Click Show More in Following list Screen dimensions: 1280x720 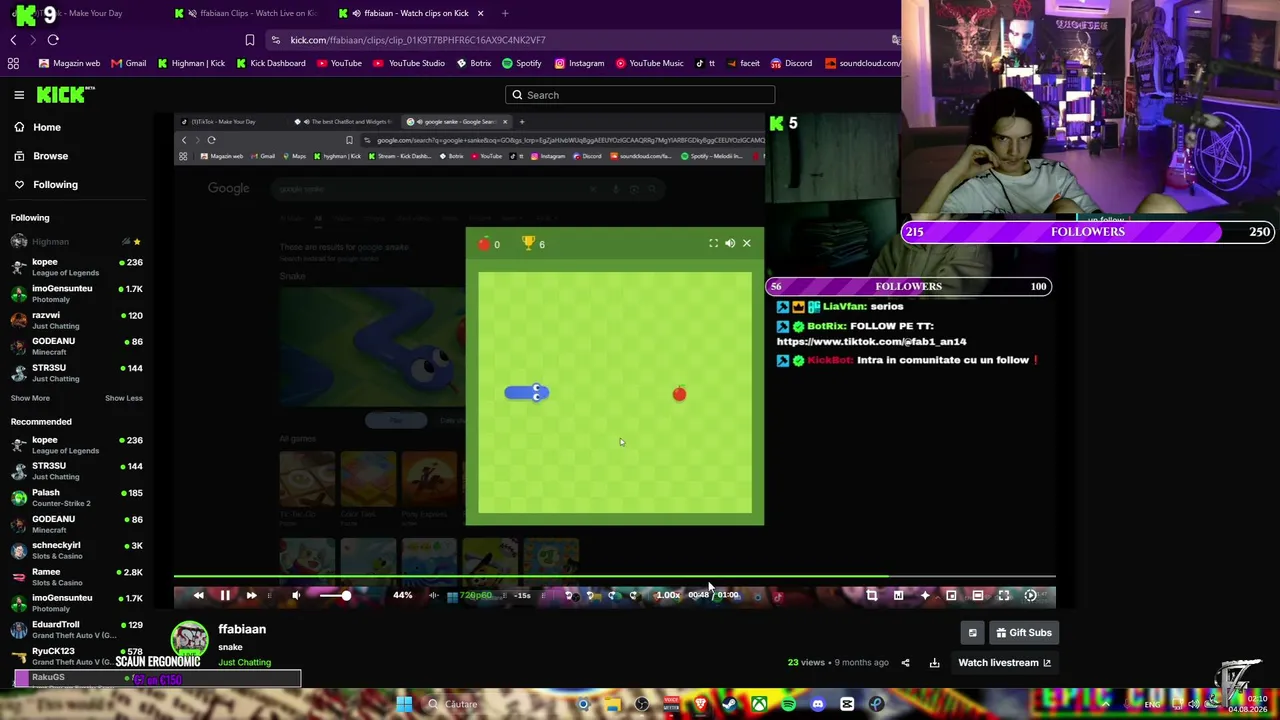[x=30, y=398]
